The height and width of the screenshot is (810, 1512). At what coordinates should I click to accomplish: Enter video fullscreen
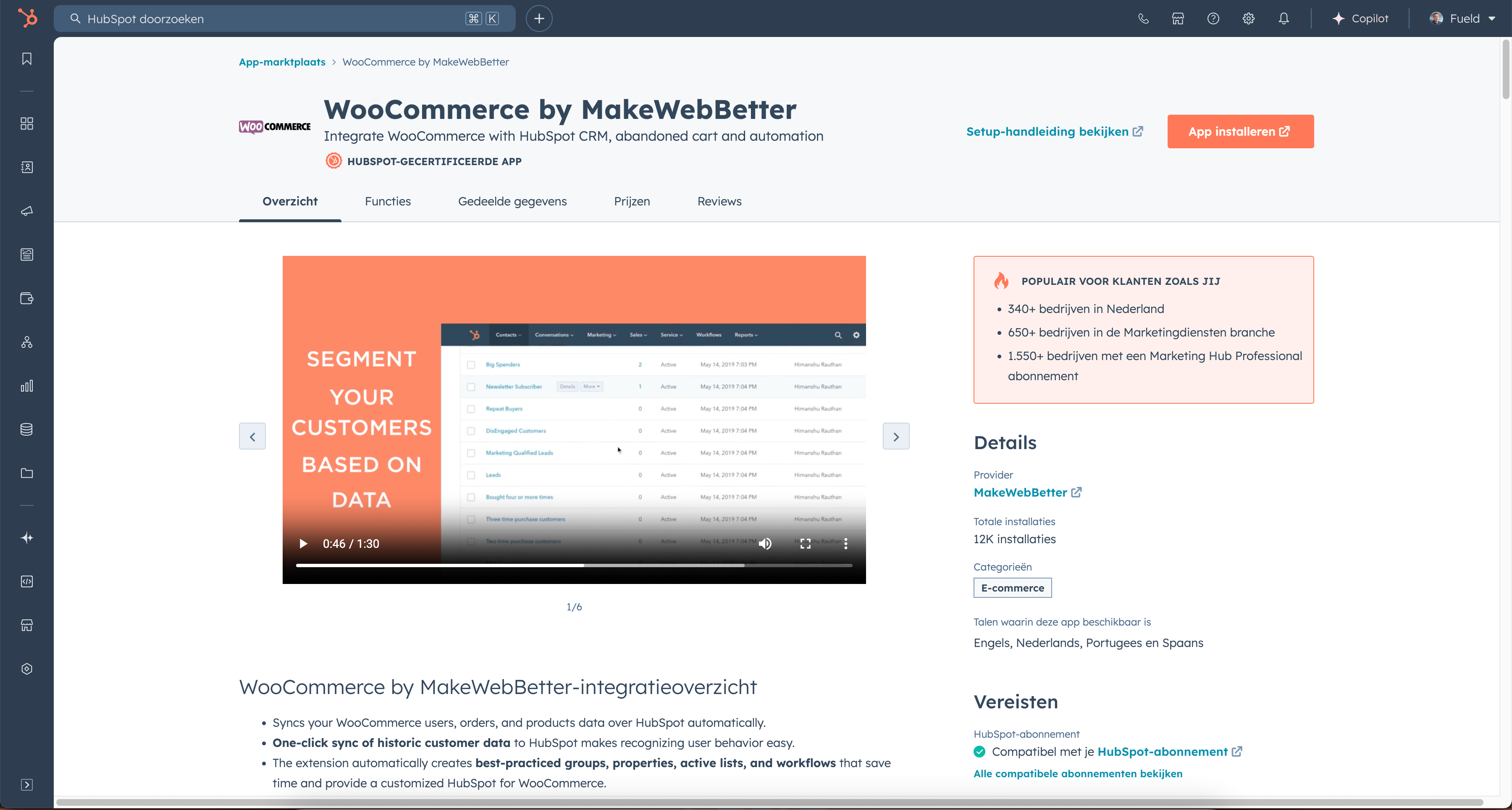[805, 544]
